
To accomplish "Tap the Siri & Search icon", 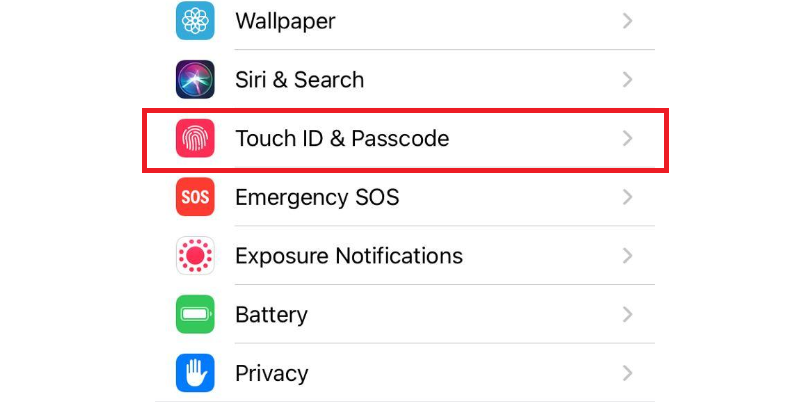I will coord(195,79).
